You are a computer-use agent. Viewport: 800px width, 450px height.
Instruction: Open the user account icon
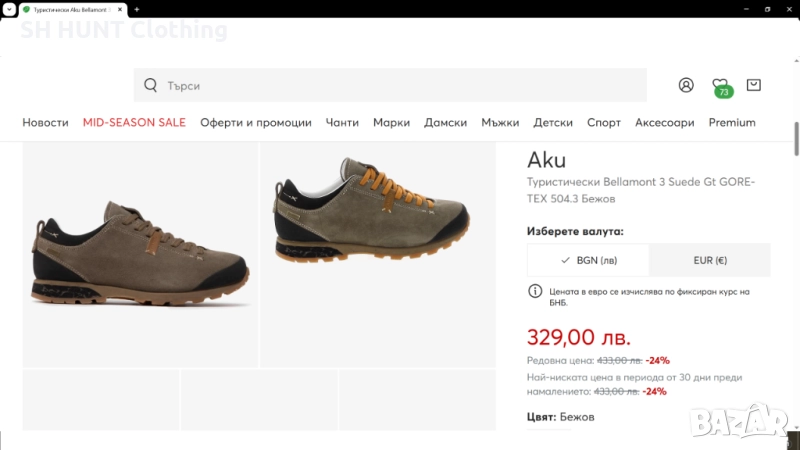pos(686,85)
